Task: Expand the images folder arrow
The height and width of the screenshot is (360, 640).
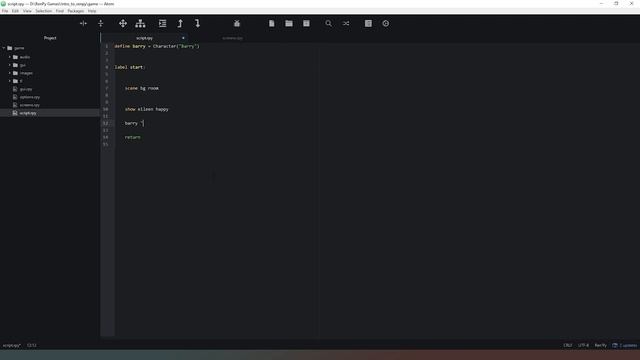Action: click(x=10, y=73)
